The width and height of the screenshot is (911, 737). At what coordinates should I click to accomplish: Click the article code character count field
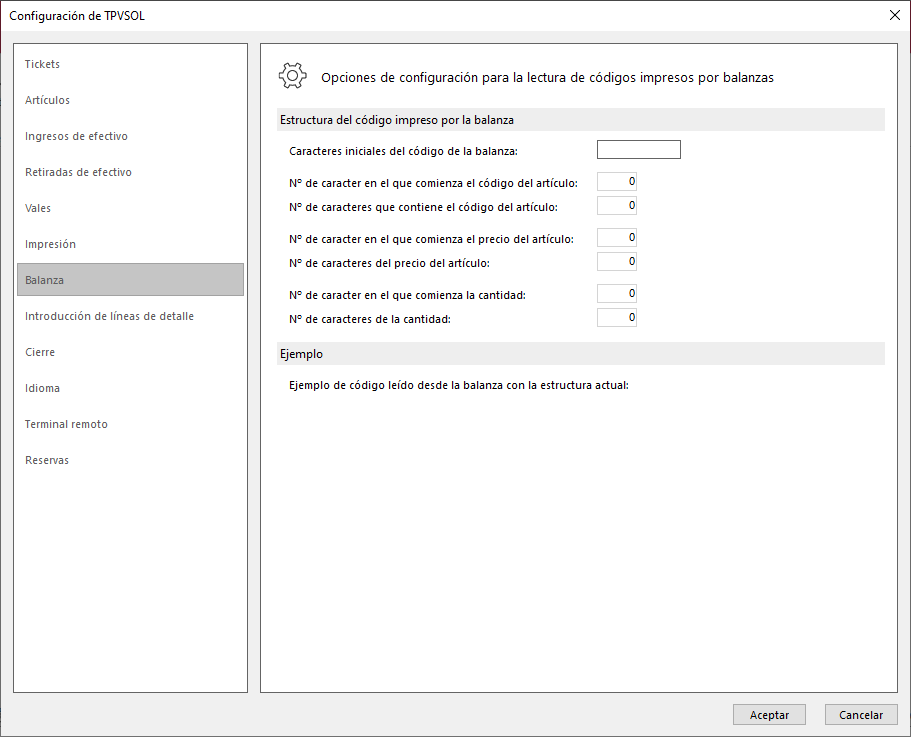click(x=616, y=206)
